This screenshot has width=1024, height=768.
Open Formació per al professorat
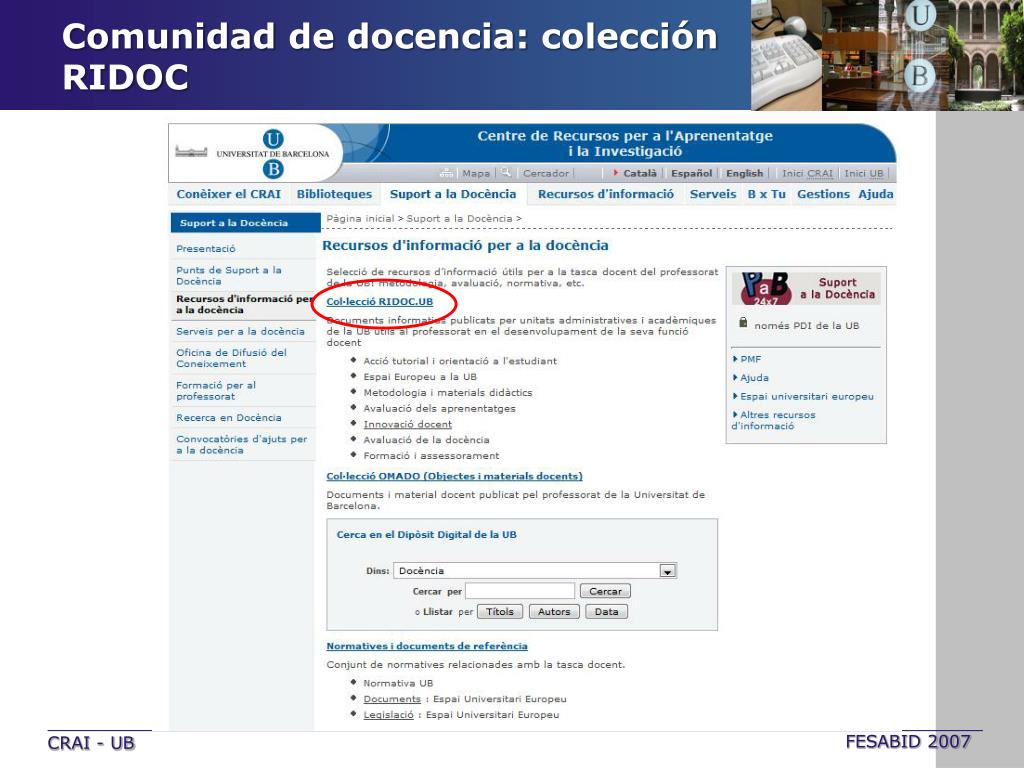[x=216, y=391]
